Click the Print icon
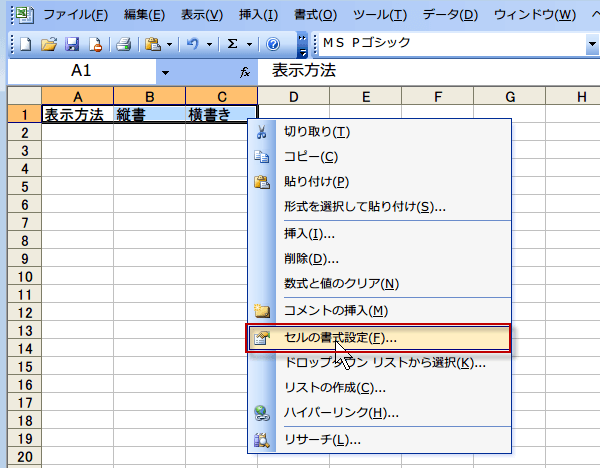 [124, 44]
